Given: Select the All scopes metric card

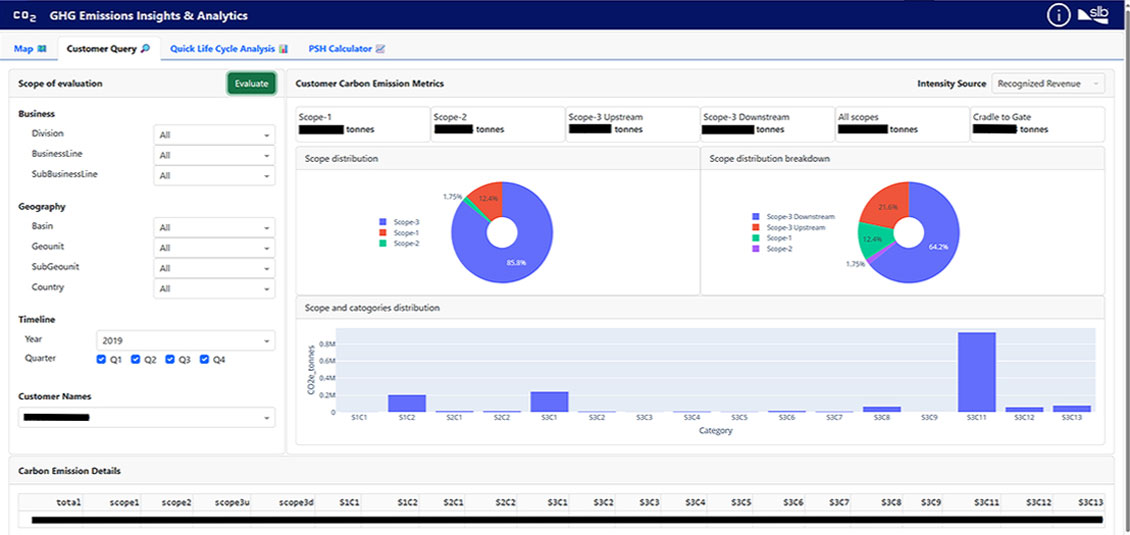Looking at the screenshot, I should coord(903,124).
